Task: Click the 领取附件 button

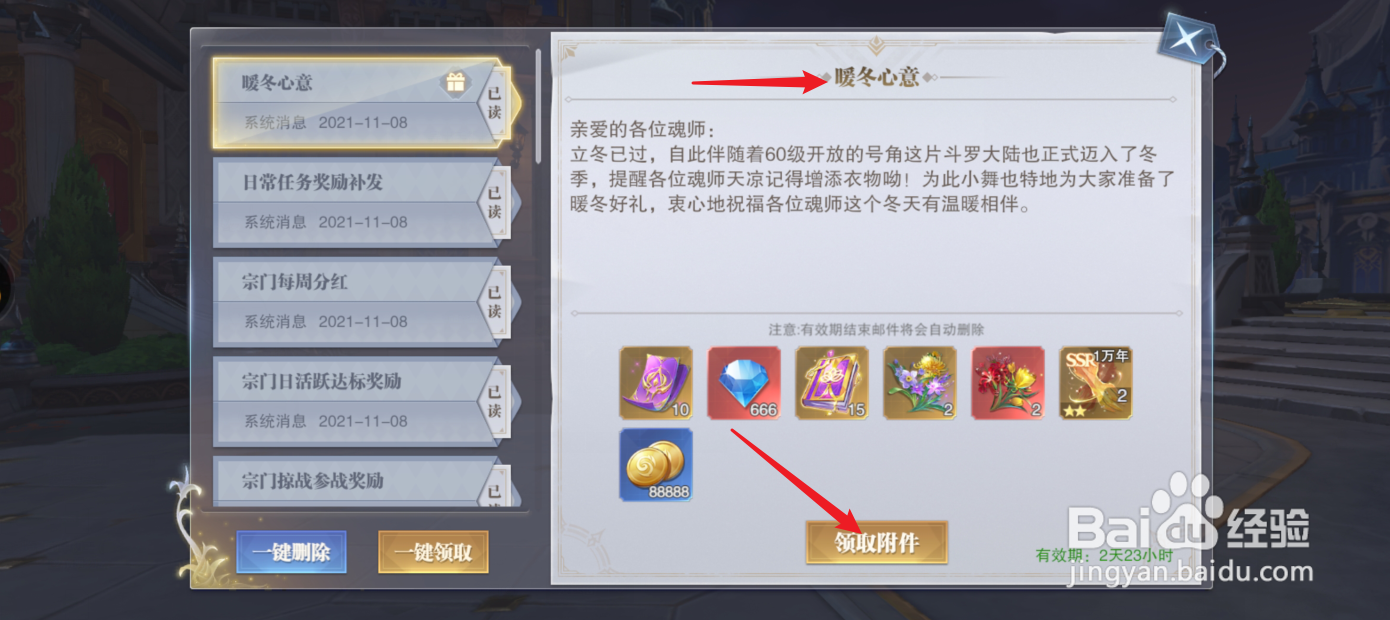Action: click(877, 542)
